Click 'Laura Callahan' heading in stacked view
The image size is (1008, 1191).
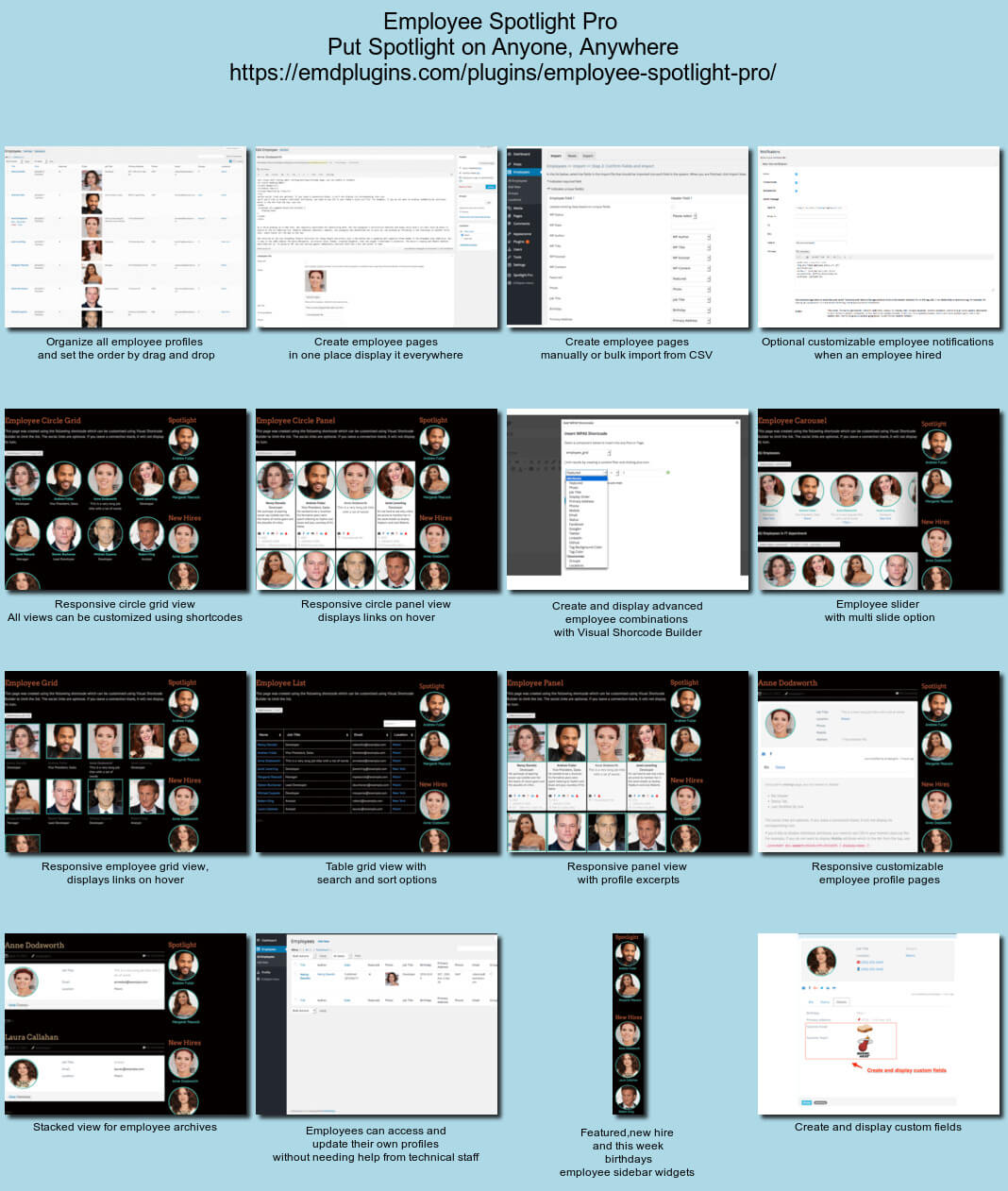pyautogui.click(x=32, y=1036)
